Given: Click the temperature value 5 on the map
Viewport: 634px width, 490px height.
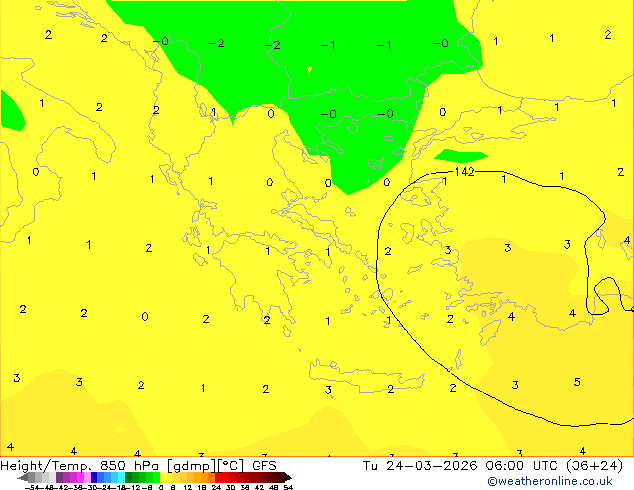Looking at the screenshot, I should [x=577, y=382].
